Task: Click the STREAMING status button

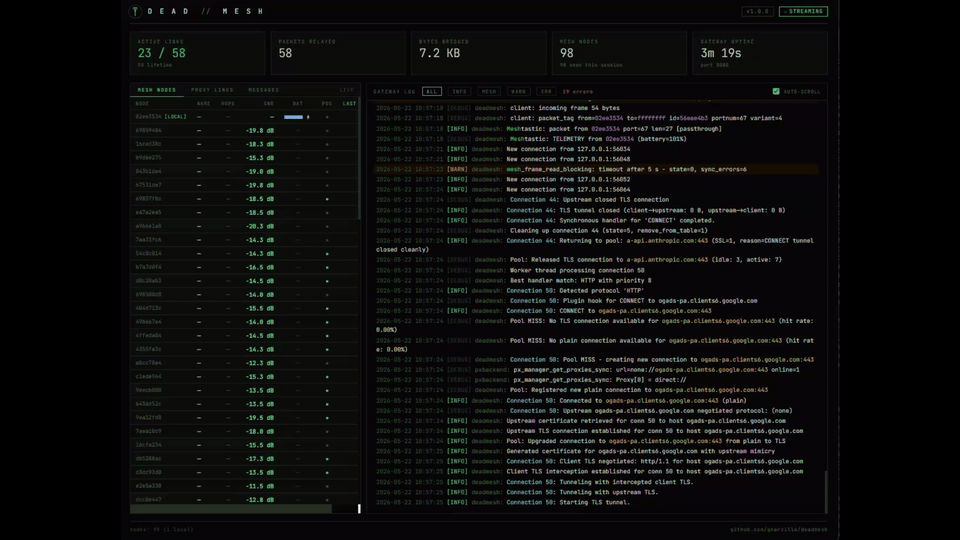Action: click(x=803, y=11)
